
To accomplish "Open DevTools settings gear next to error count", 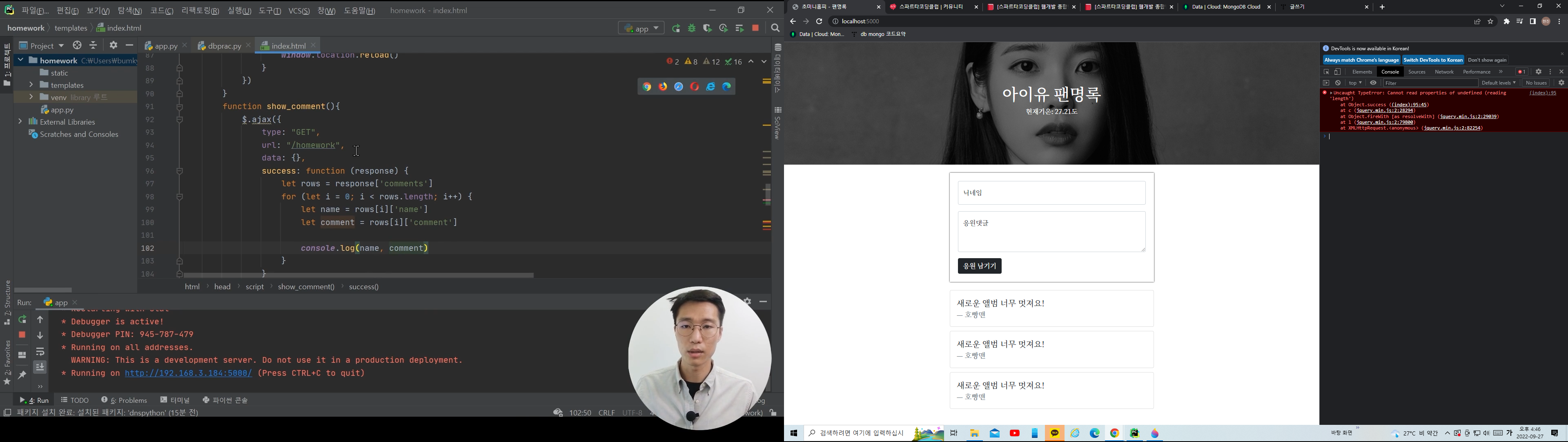I will click(x=1538, y=72).
